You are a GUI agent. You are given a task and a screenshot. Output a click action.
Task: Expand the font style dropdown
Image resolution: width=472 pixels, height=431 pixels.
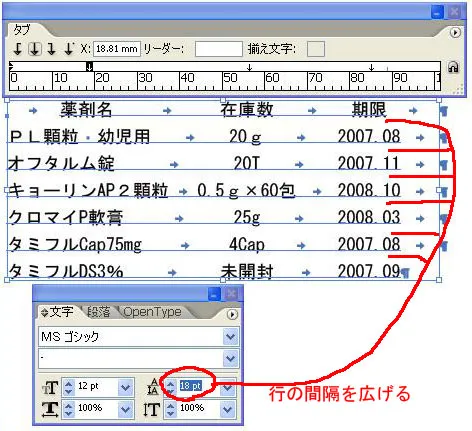point(231,358)
